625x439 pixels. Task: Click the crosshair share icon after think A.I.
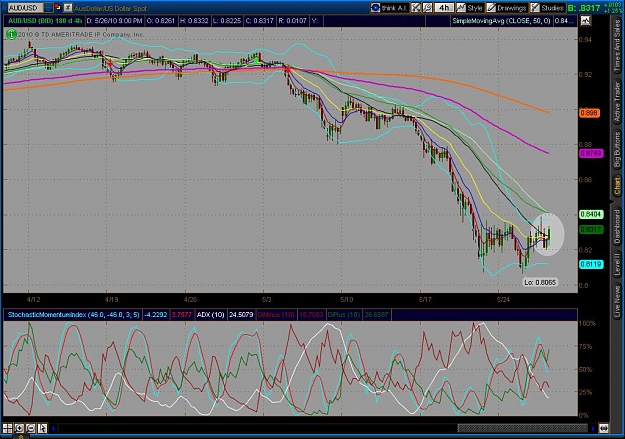point(416,8)
